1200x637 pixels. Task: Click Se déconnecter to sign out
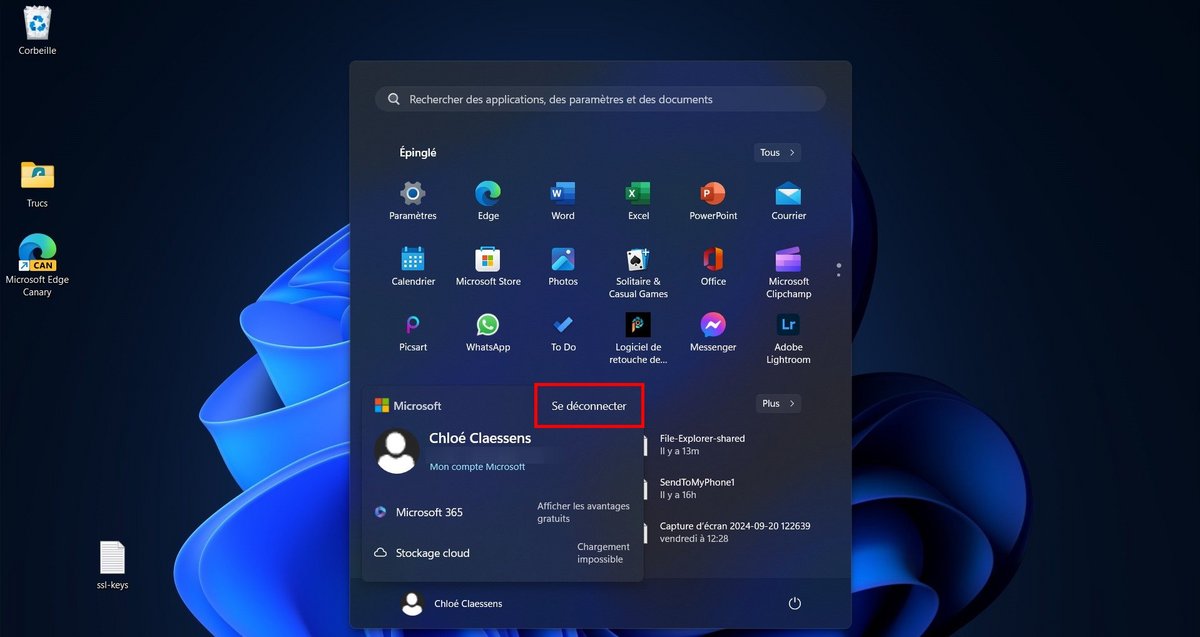[589, 406]
